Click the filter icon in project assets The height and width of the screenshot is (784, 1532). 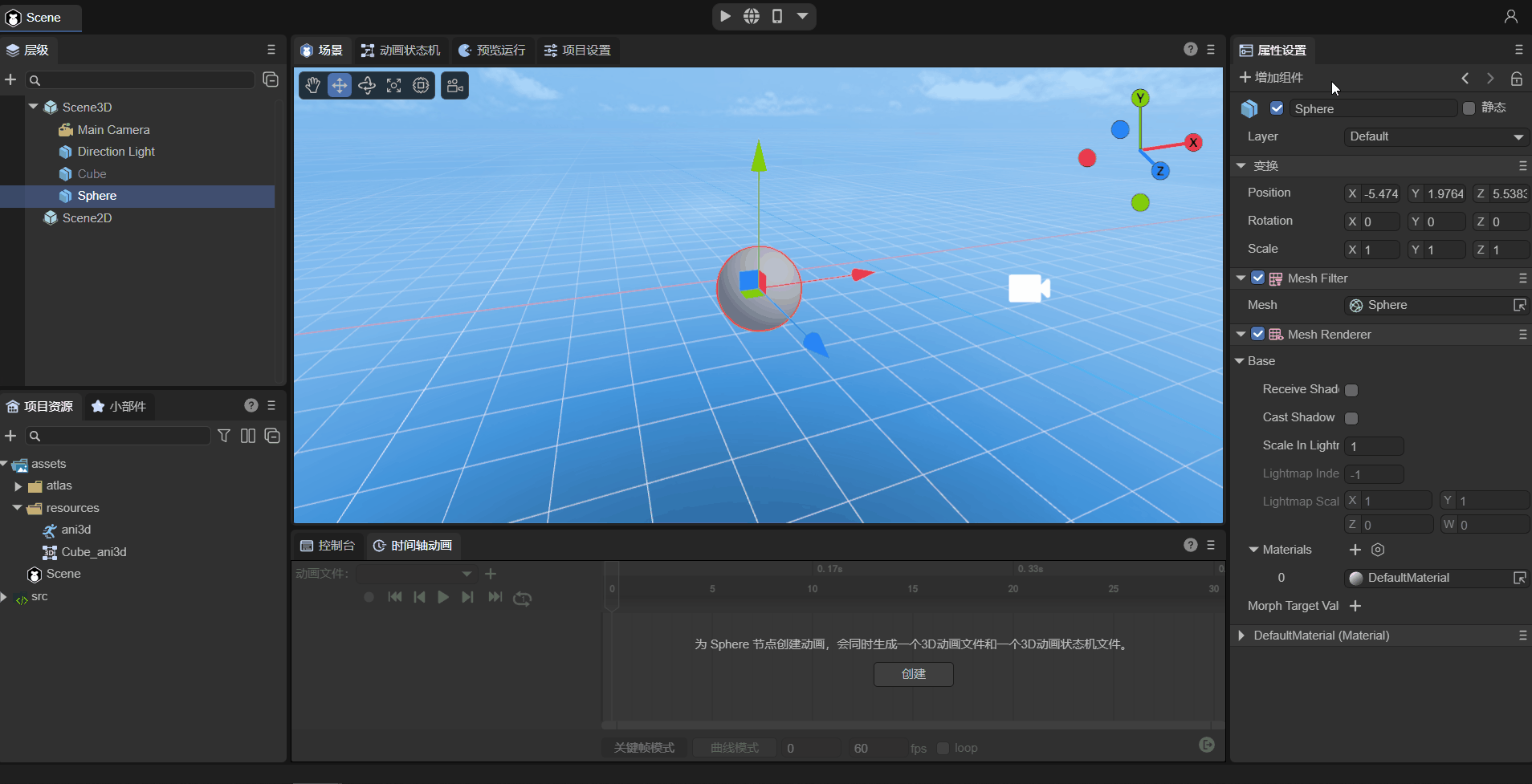point(224,436)
